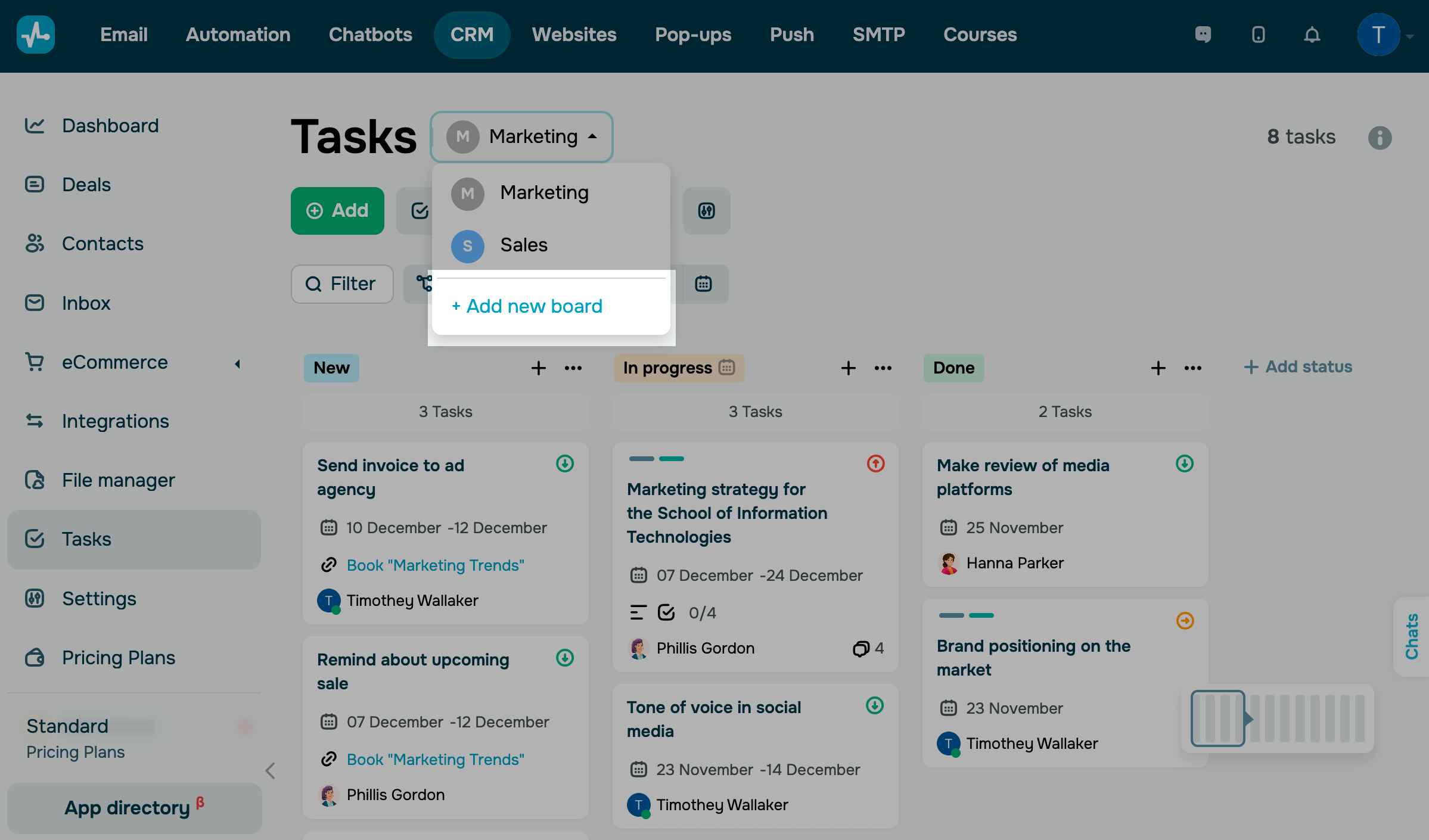Open the user avatar account menu
1429x840 pixels.
[1378, 35]
